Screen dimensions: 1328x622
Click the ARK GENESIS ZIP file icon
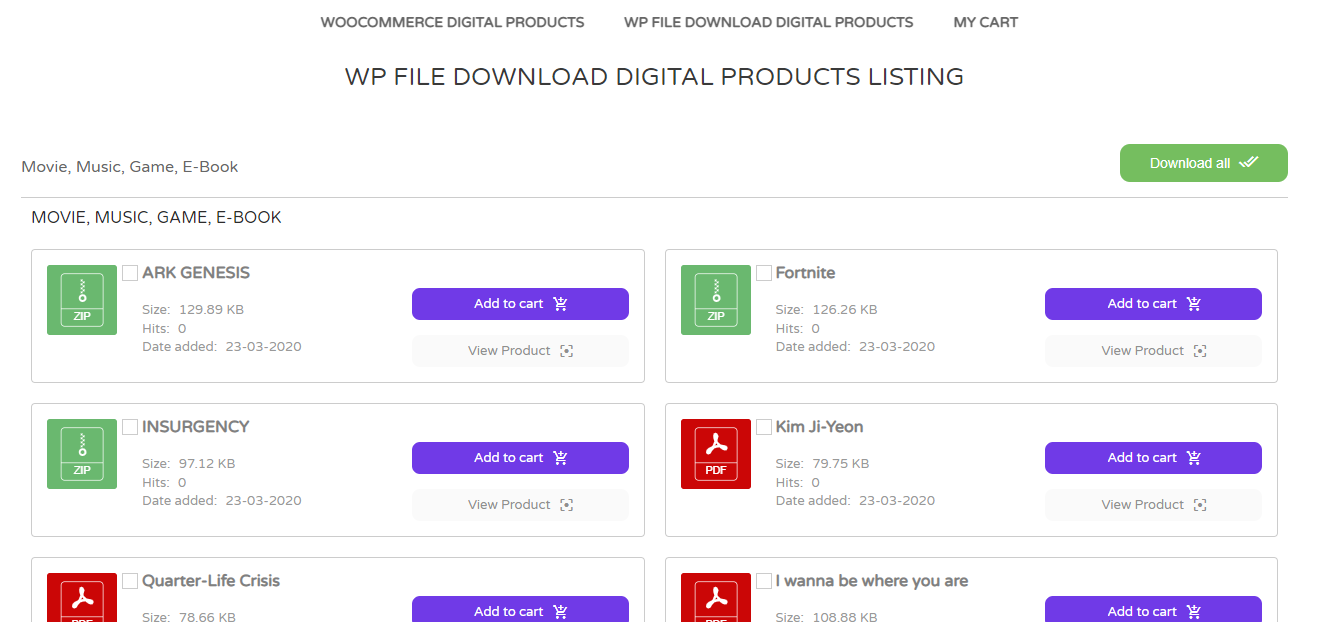[x=82, y=300]
